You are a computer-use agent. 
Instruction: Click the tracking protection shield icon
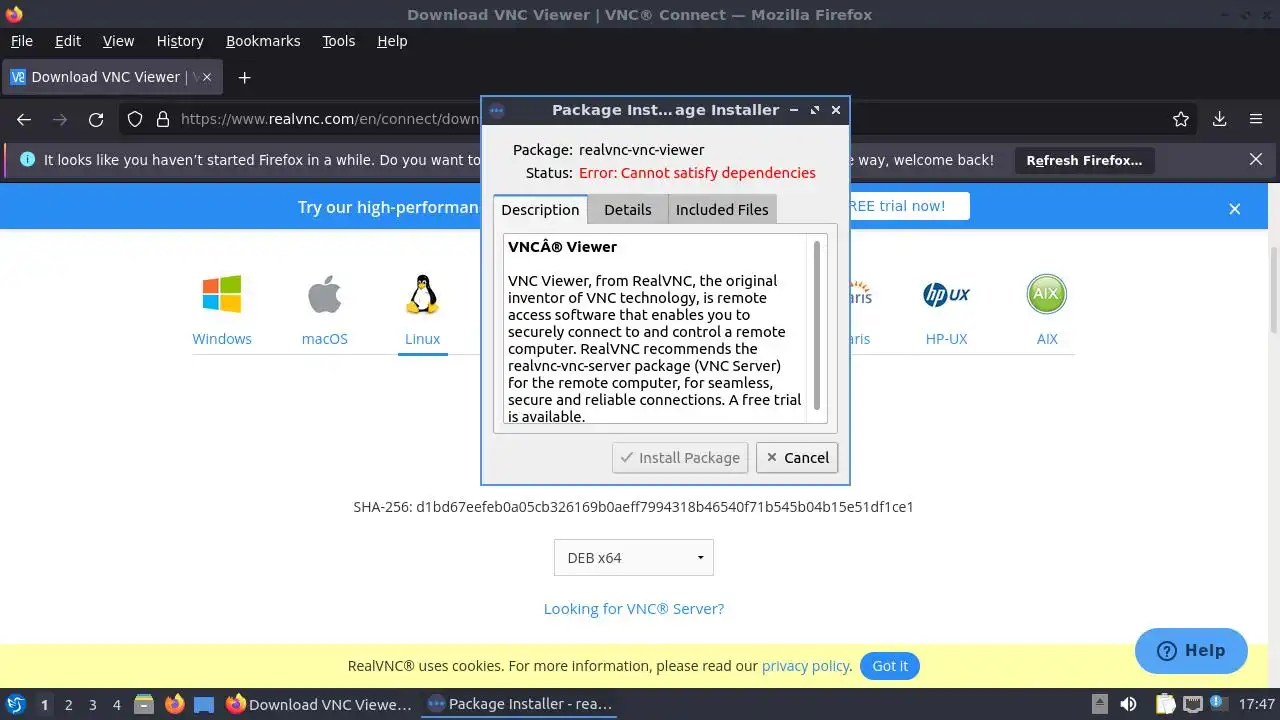point(135,119)
